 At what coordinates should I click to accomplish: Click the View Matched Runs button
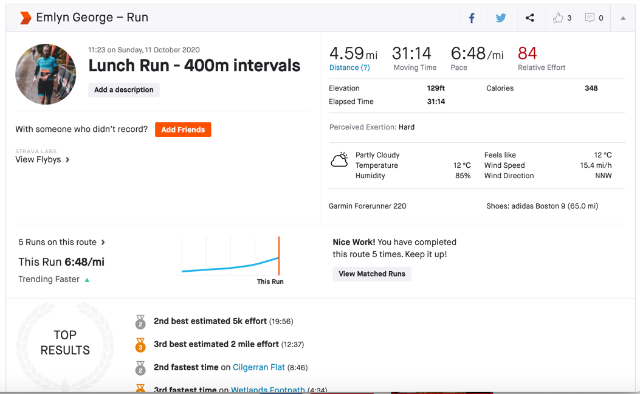372,274
